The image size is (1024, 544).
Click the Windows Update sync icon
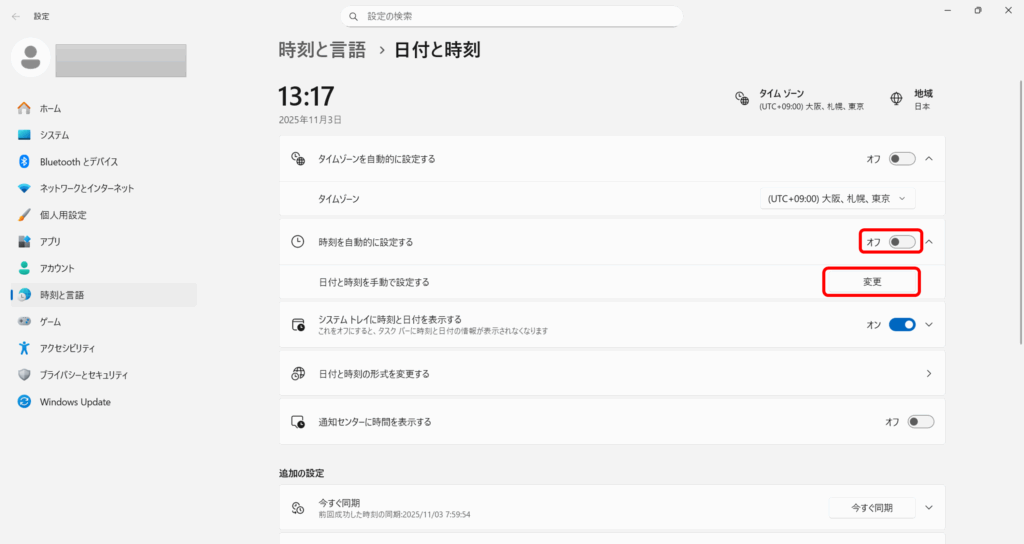click(x=24, y=402)
